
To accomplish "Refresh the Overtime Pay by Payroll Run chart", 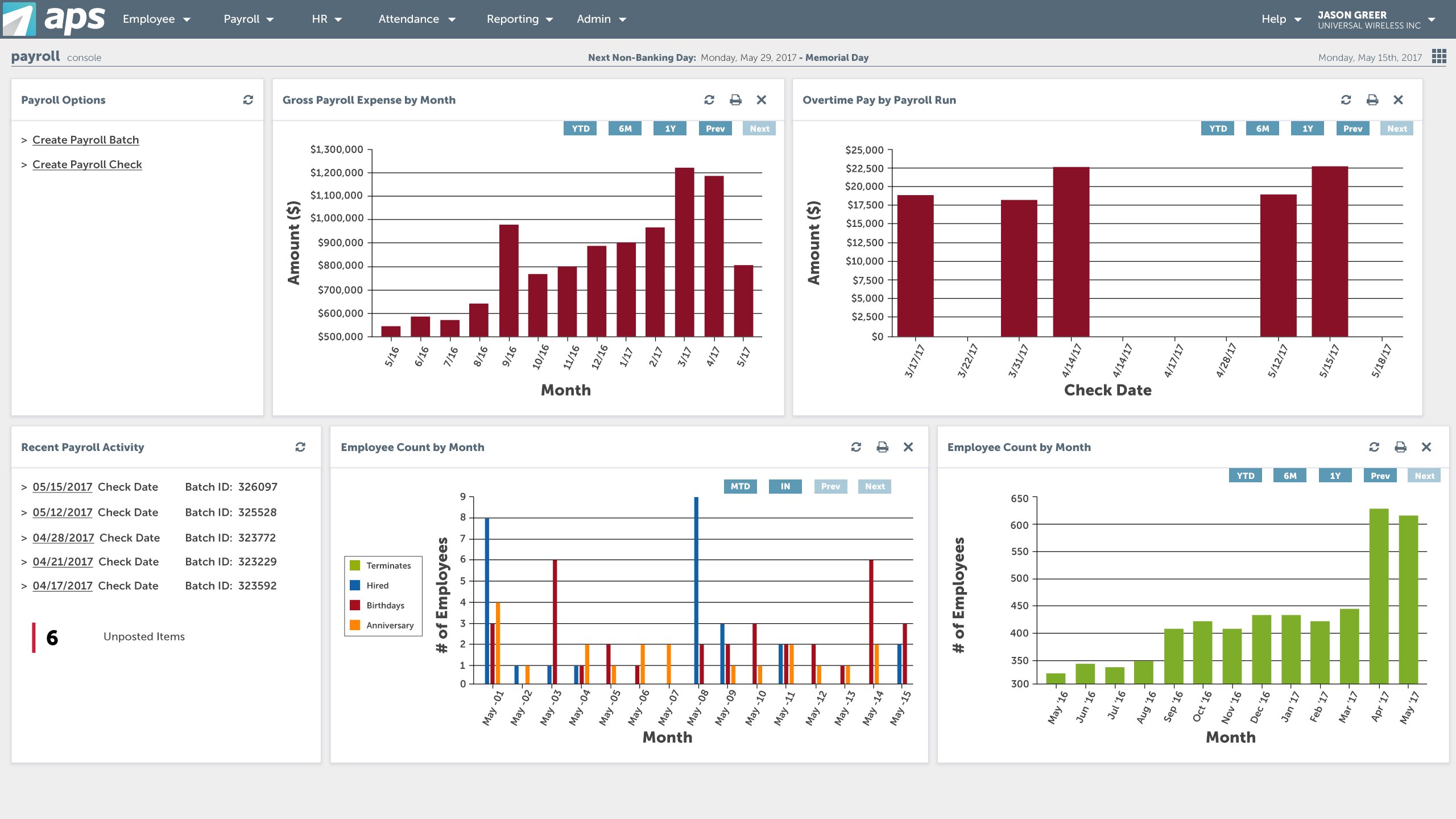I will (x=1346, y=100).
